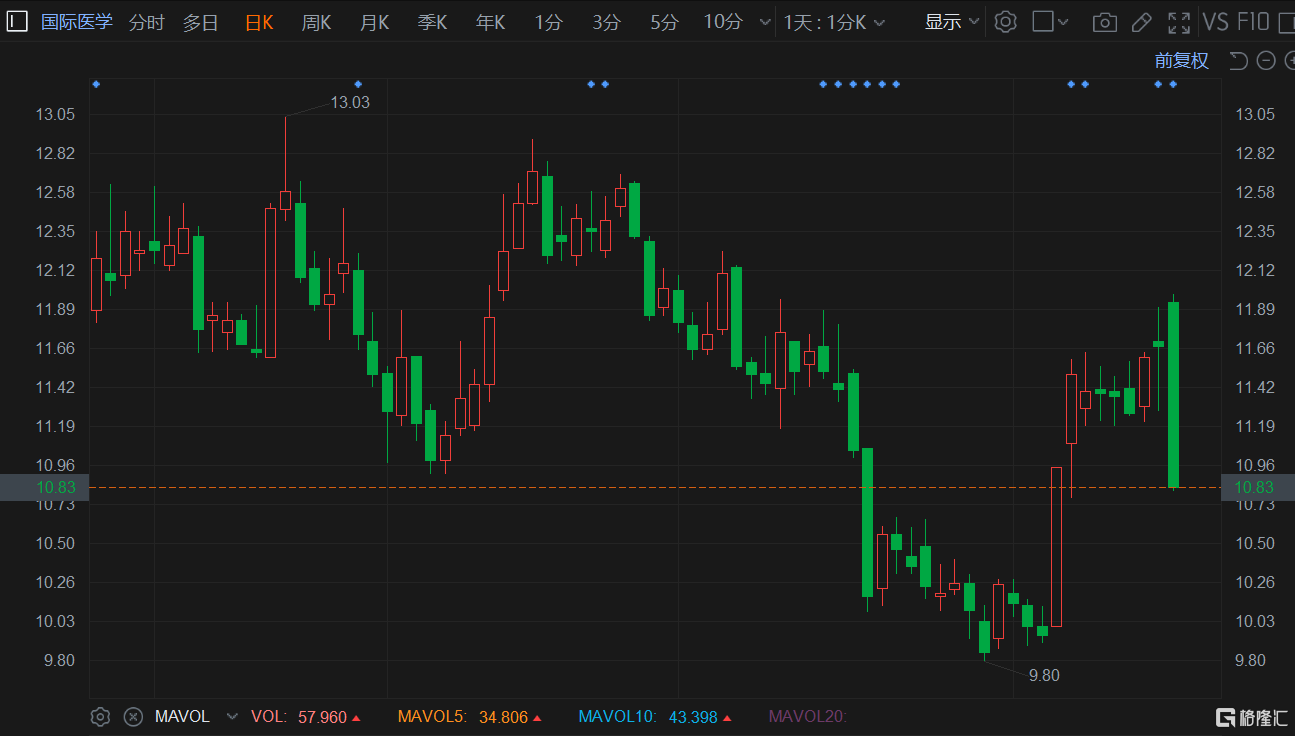Click the MAVOL20: label
Viewport: 1295px width, 736px height.
point(807,717)
